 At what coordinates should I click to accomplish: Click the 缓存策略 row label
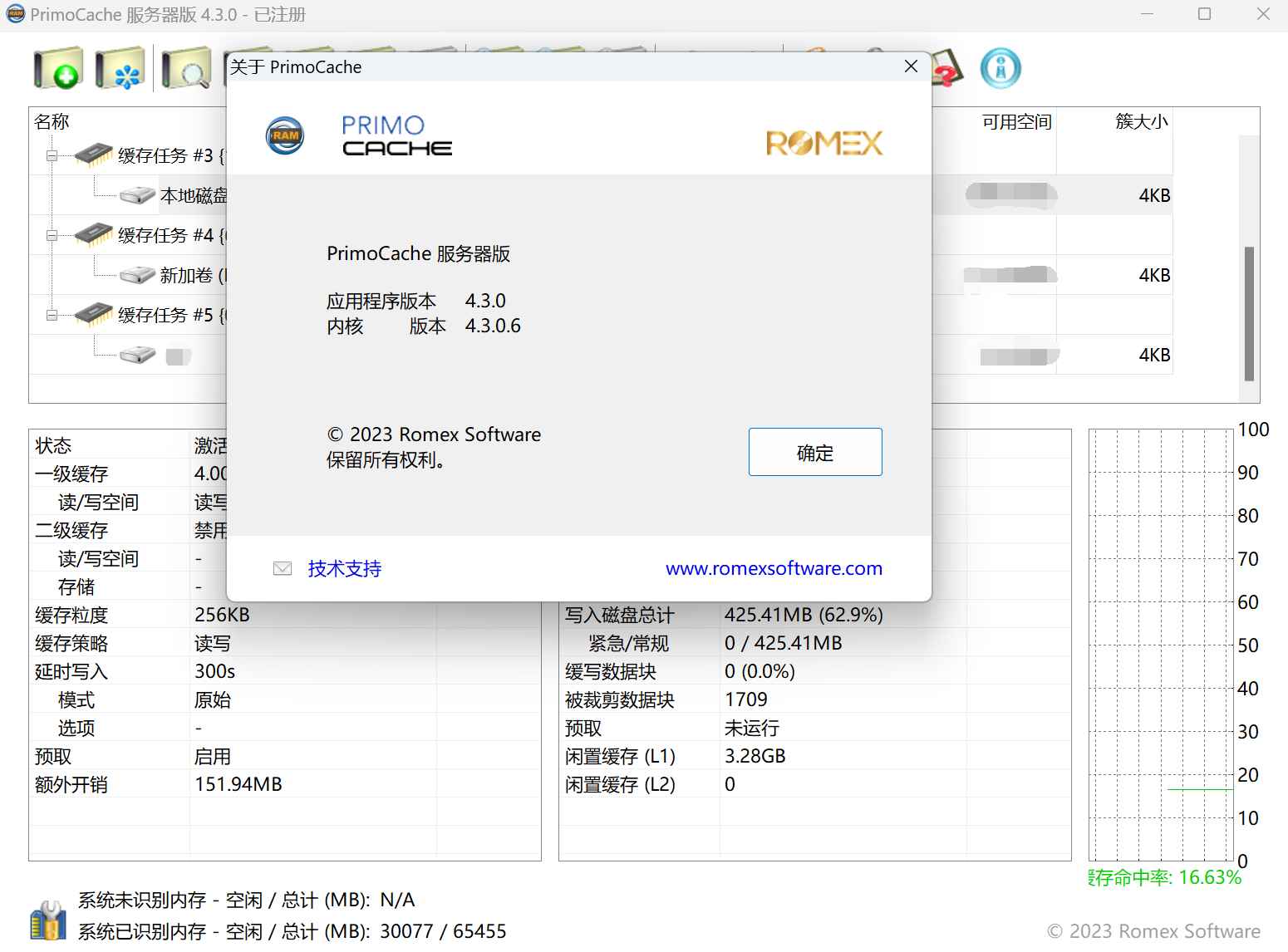(x=71, y=643)
